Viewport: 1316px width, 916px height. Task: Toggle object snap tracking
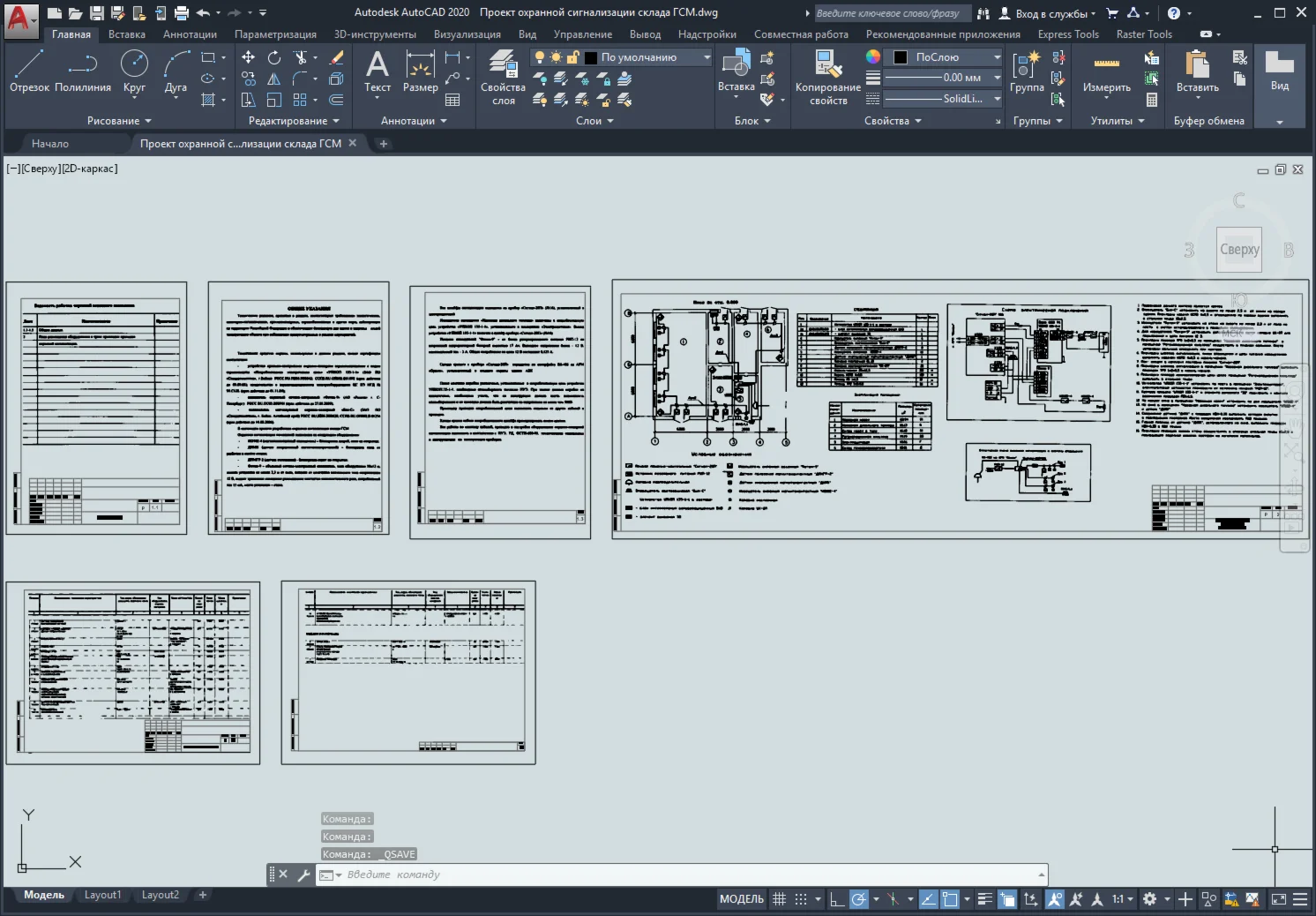tap(928, 899)
